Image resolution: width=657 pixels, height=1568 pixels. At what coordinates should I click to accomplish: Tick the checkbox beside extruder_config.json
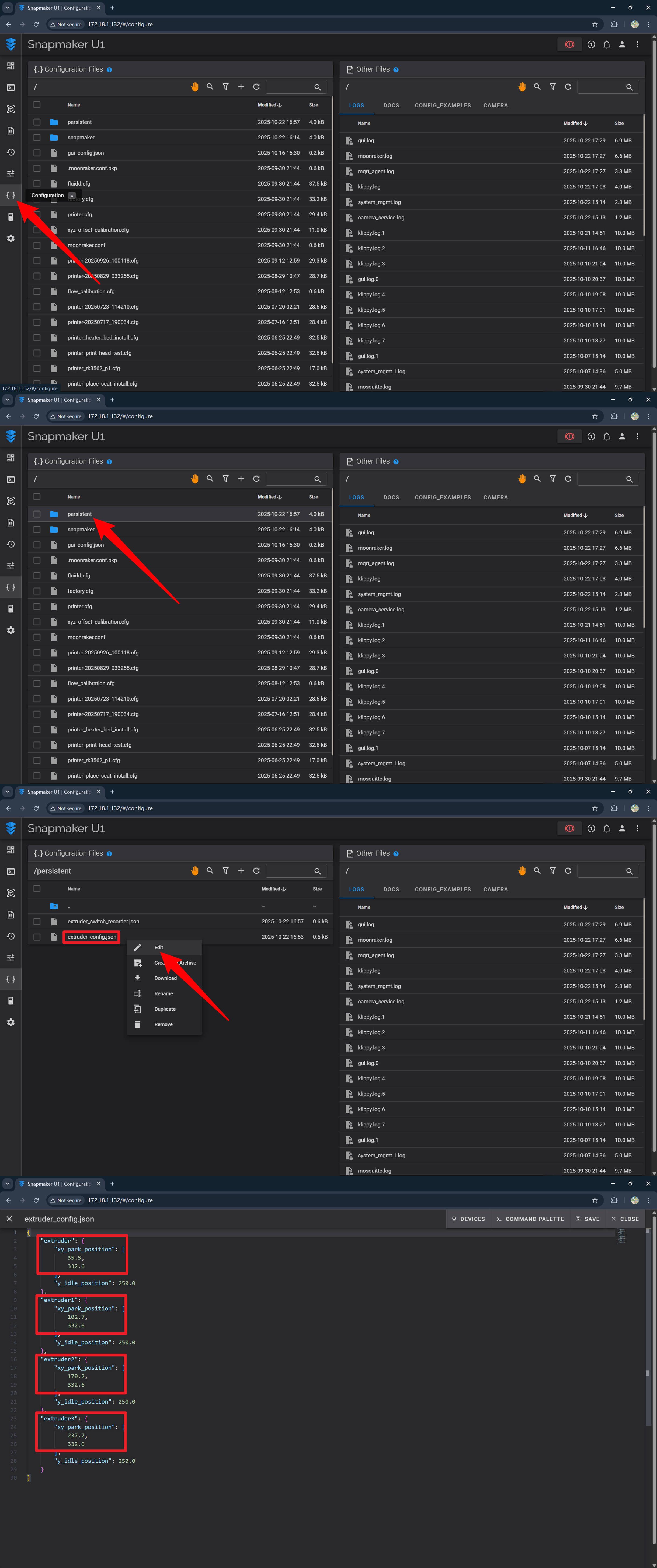click(37, 937)
